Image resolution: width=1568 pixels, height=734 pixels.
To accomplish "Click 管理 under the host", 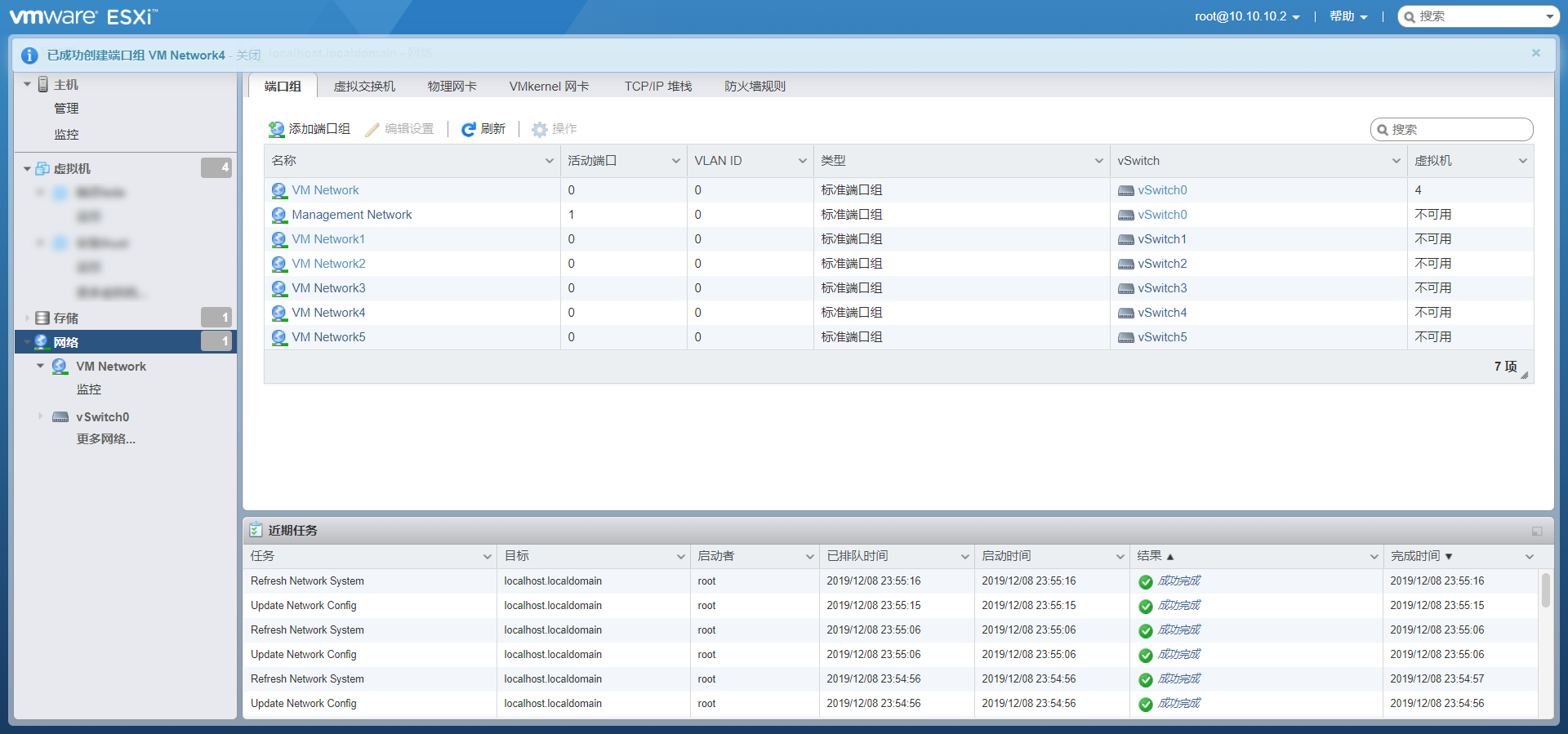I will (x=66, y=109).
